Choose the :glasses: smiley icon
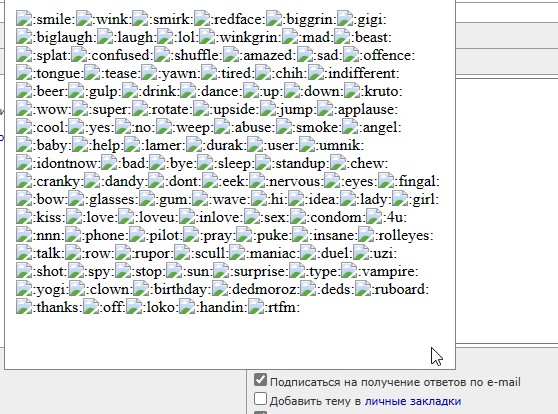558x414 pixels. click(76, 199)
